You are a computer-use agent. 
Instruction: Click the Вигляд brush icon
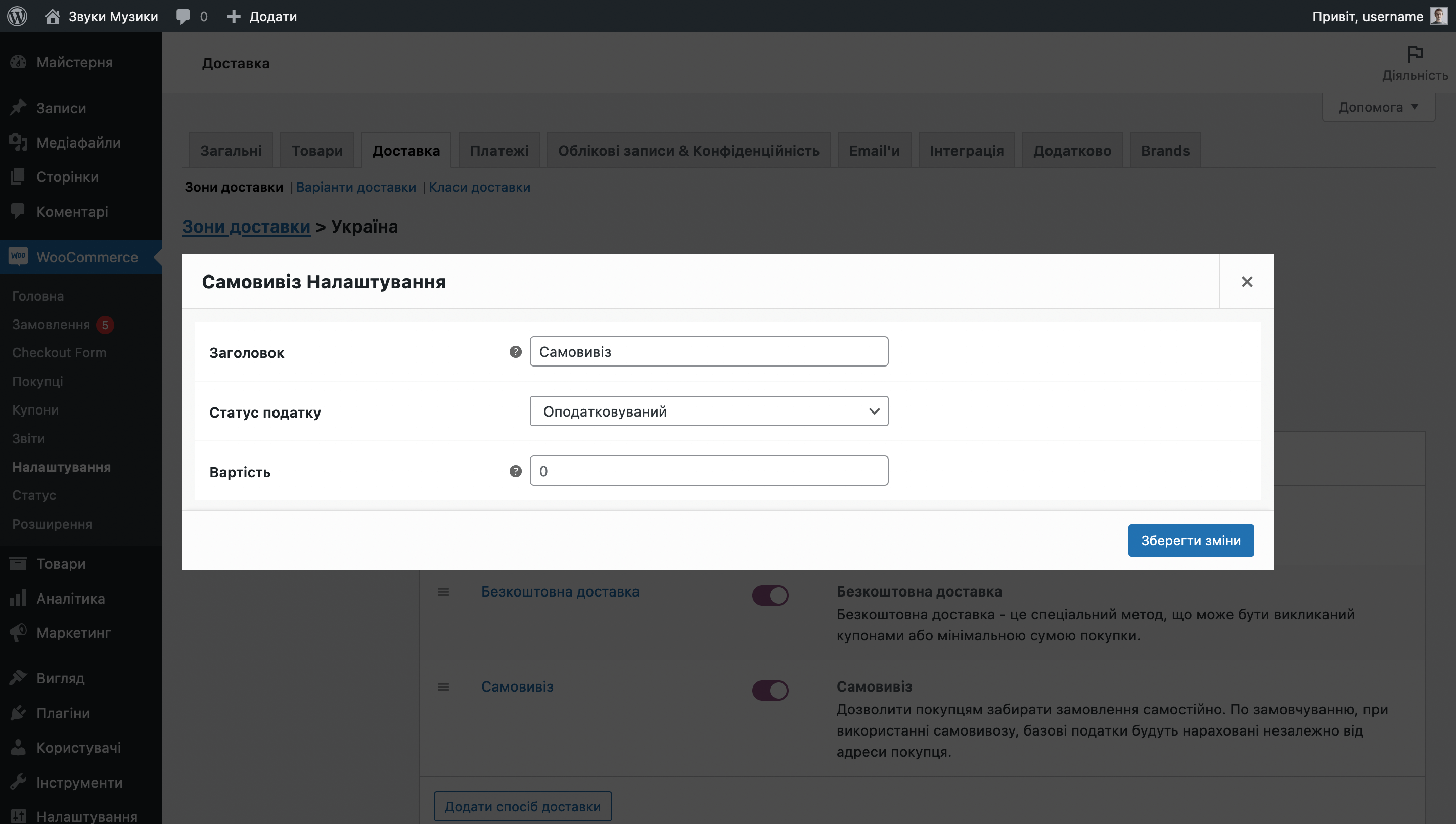[x=18, y=677]
